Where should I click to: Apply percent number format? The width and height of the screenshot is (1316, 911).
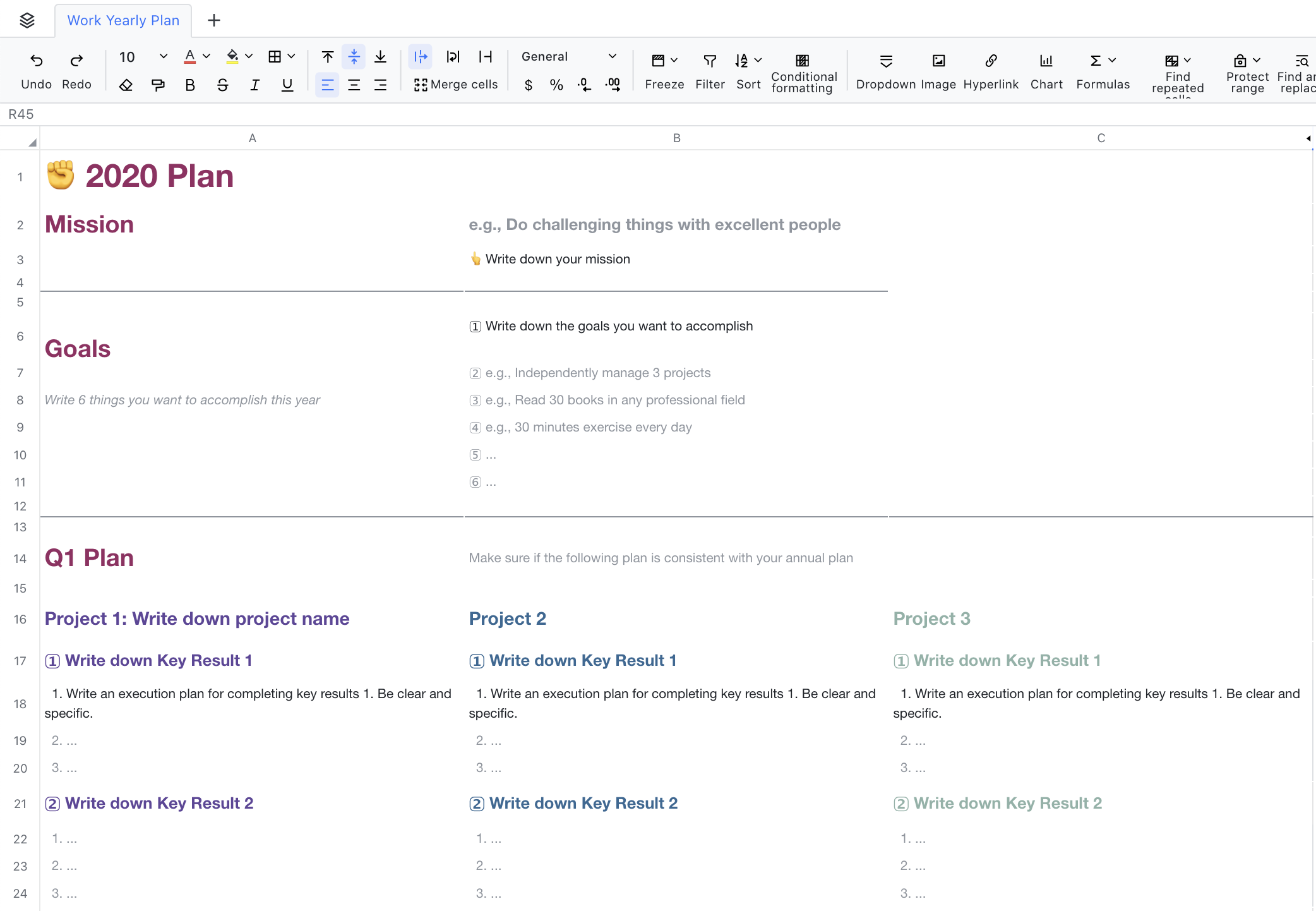pos(556,85)
